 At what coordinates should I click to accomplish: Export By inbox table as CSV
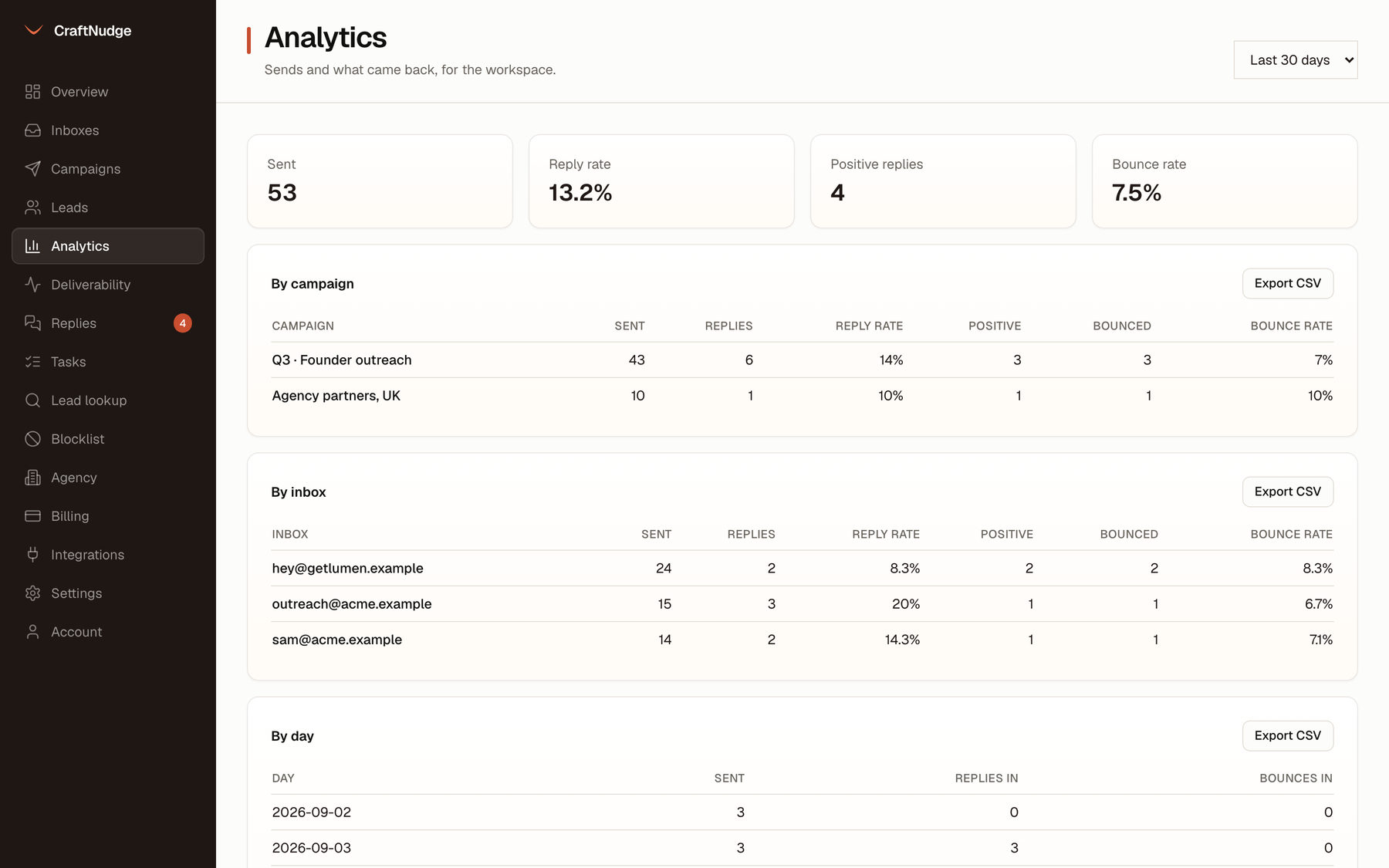(1287, 491)
